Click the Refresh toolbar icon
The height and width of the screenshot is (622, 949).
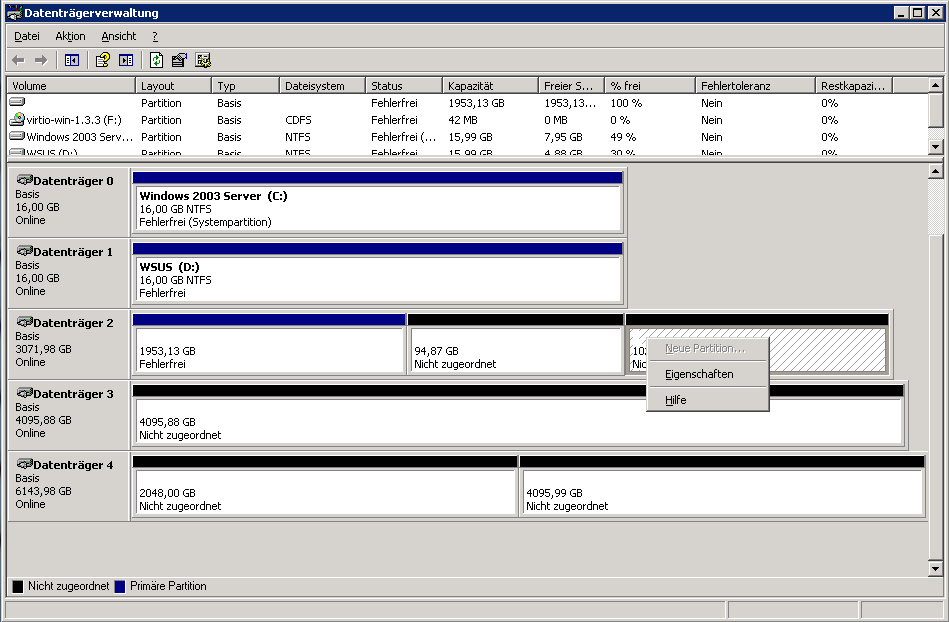pos(156,60)
